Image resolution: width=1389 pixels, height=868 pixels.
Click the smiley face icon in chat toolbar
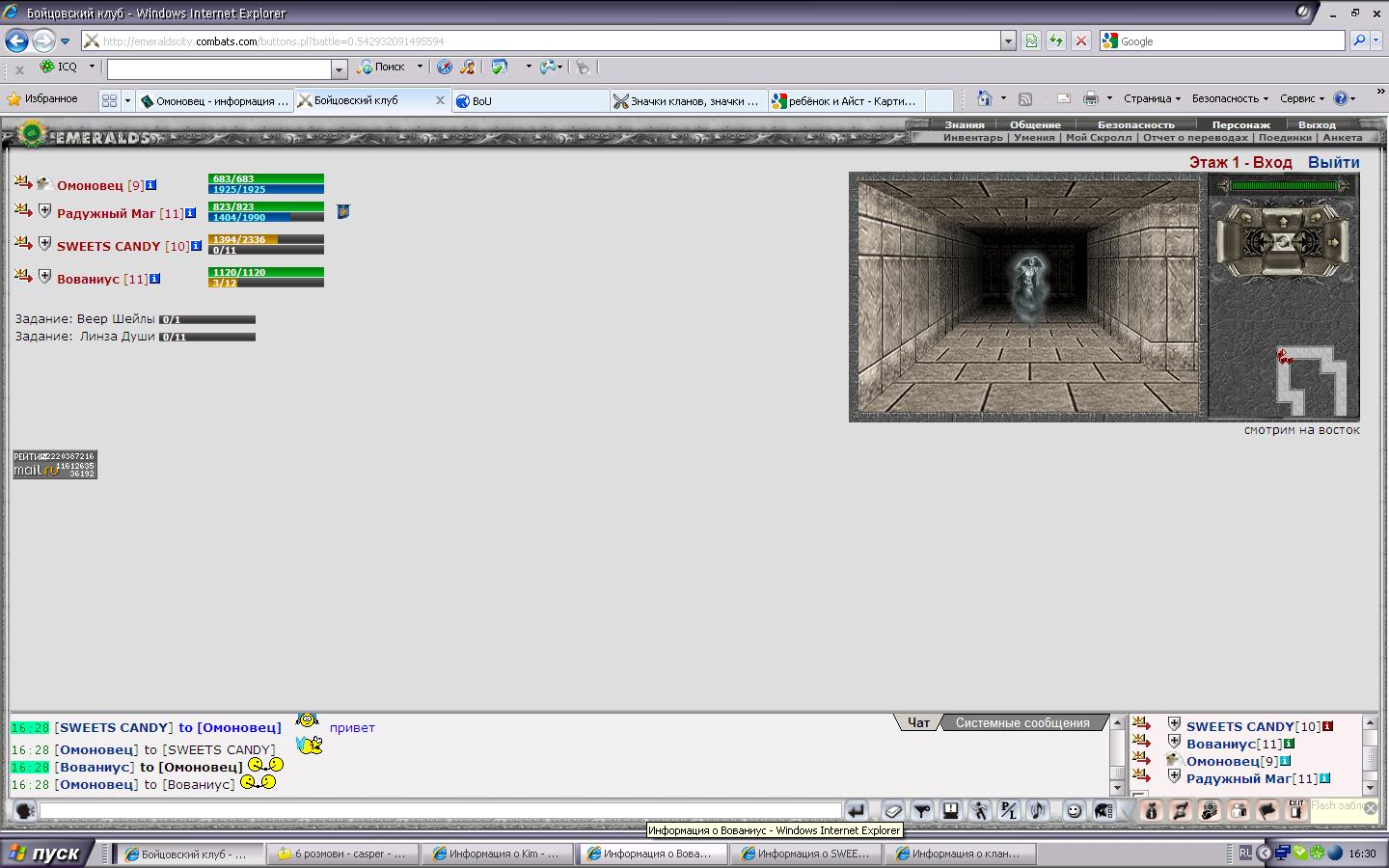(x=1074, y=811)
